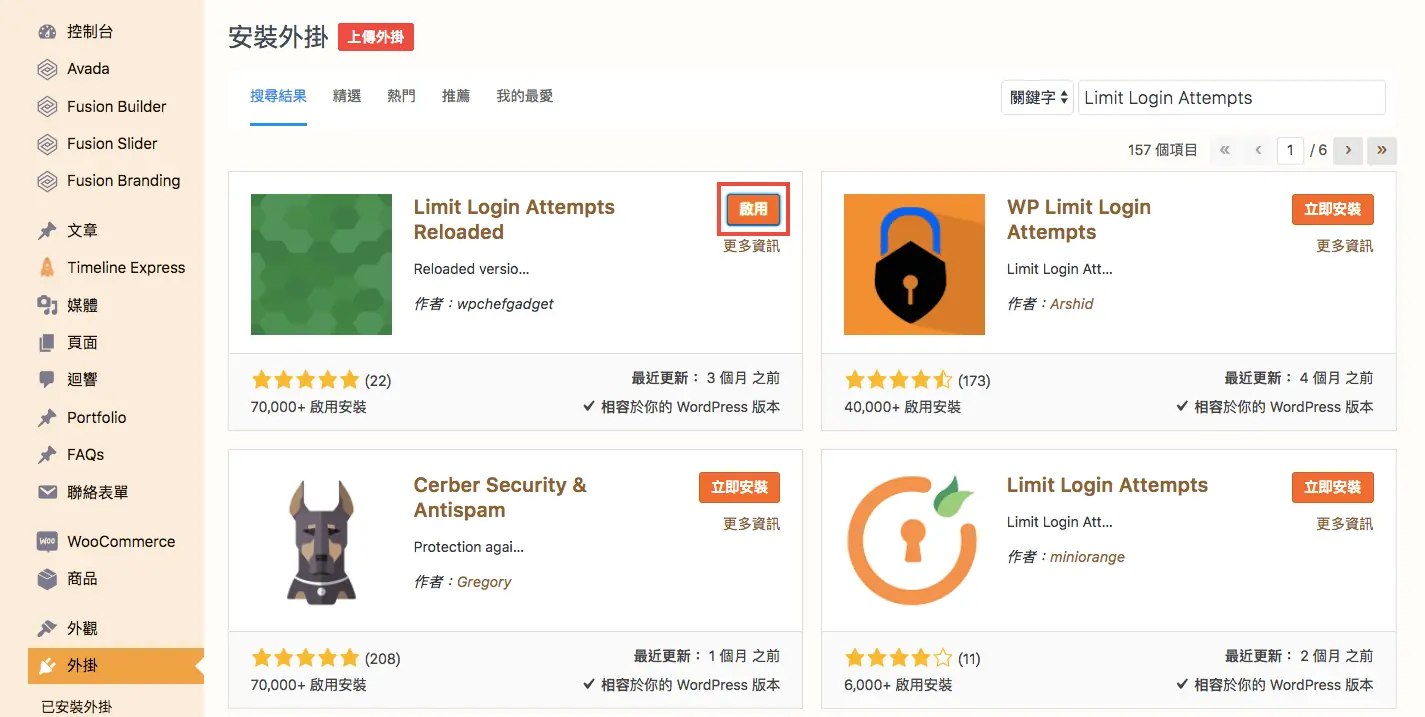
Task: Switch to the 搜尋結果 tab
Action: 278,97
